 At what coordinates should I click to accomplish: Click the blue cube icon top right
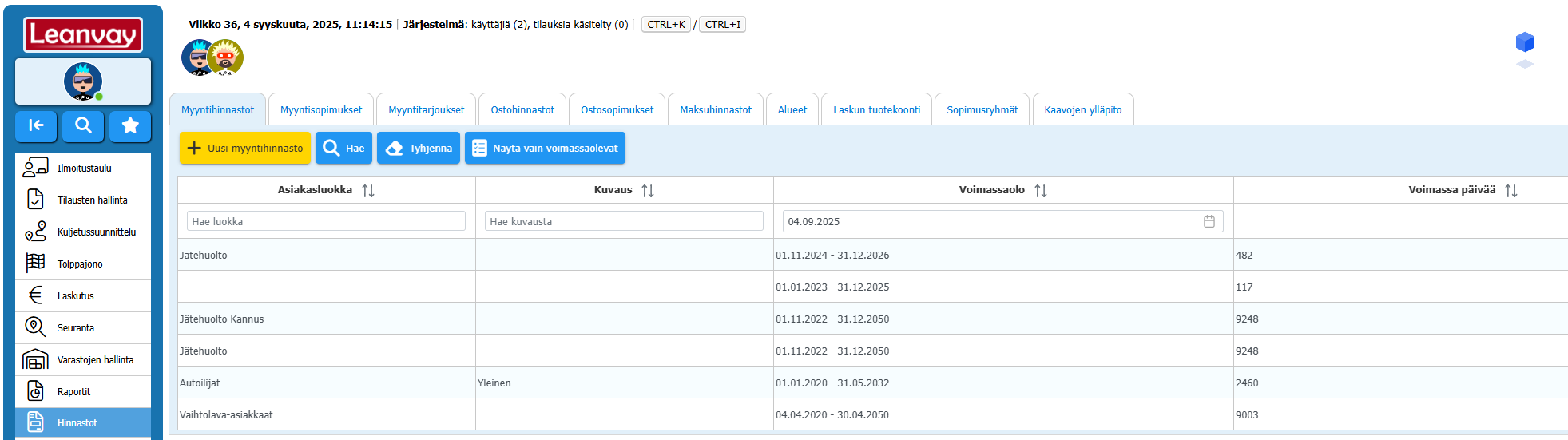pyautogui.click(x=1524, y=42)
